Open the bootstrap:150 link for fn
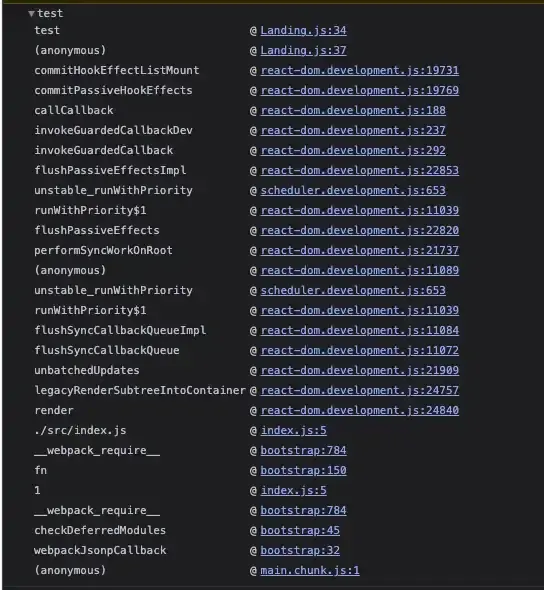Viewport: 544px width, 590px height. click(x=303, y=470)
